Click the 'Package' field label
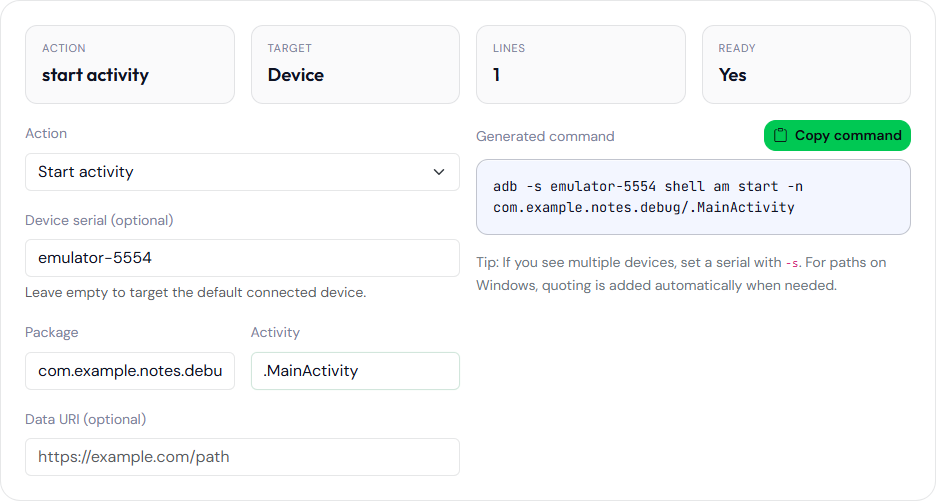Screen dimensions: 936x502 coord(51,332)
